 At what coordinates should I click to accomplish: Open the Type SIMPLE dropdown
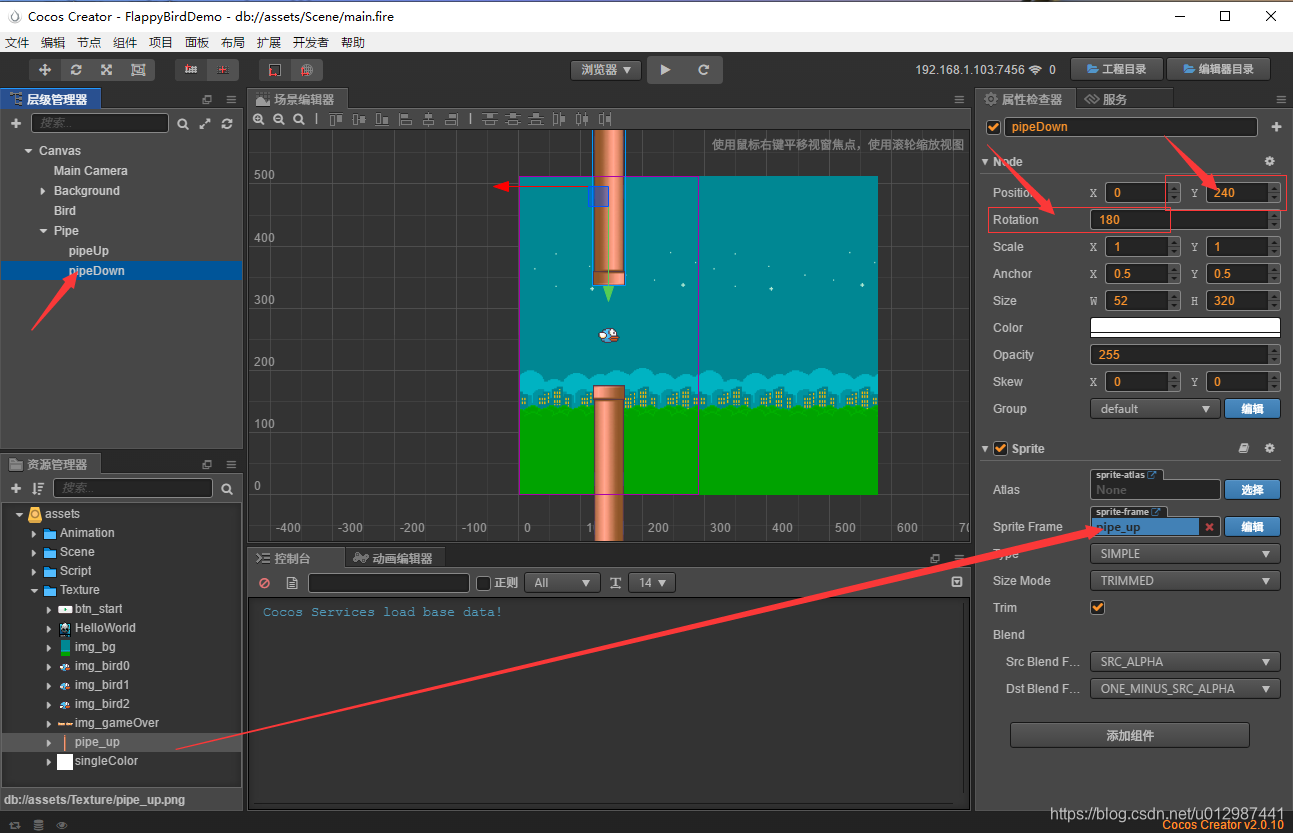[x=1185, y=553]
